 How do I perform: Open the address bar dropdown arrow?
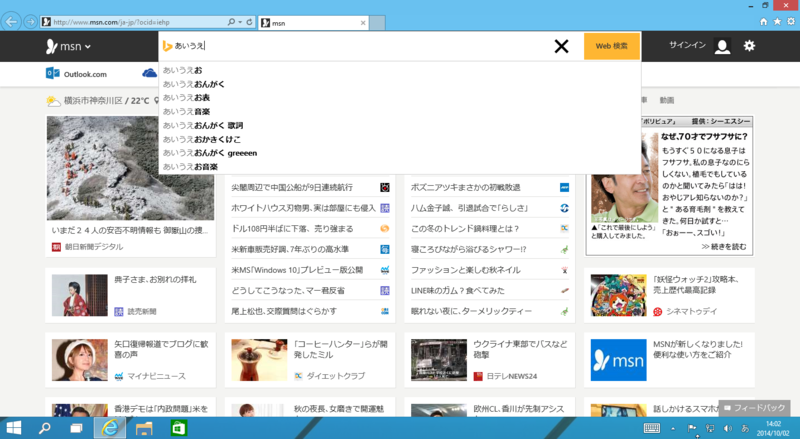239,22
